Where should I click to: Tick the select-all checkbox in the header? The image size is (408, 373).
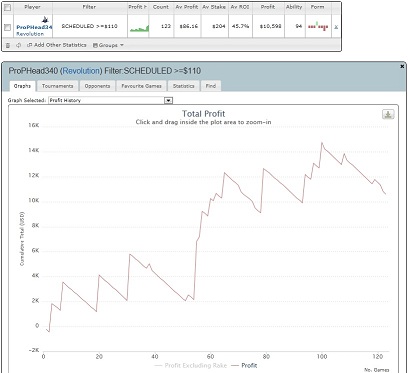pyautogui.click(x=7, y=7)
